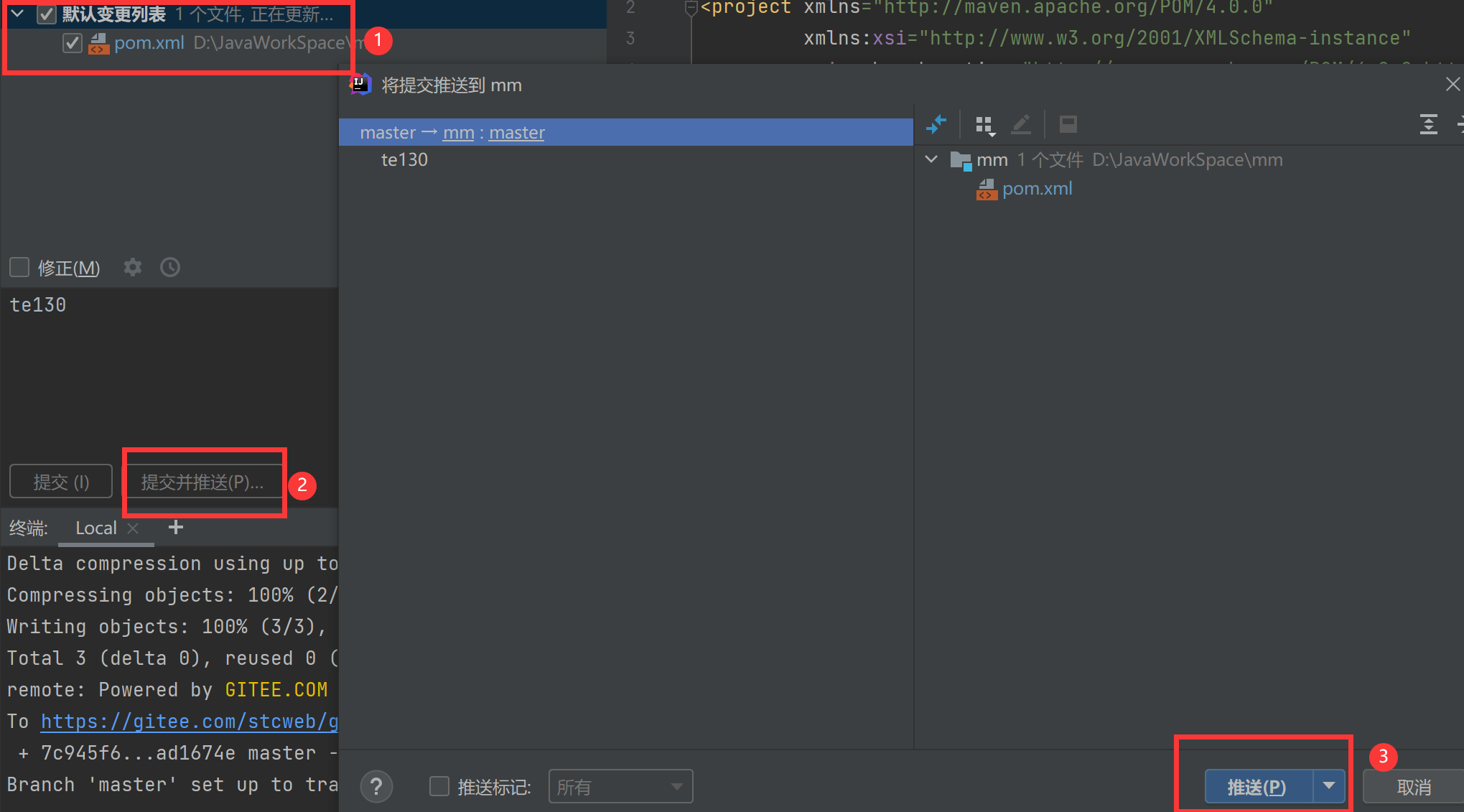The height and width of the screenshot is (812, 1464).
Task: Click the 取消 cancel button
Action: coord(1413,787)
